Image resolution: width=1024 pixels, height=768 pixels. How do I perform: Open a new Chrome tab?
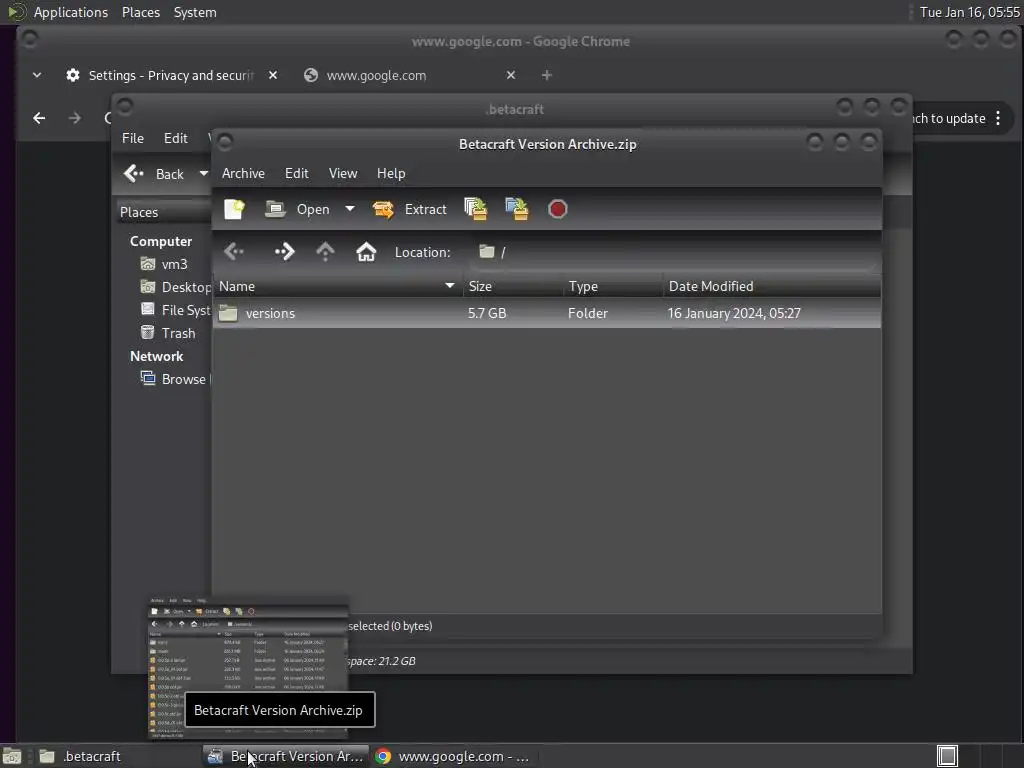coord(547,75)
